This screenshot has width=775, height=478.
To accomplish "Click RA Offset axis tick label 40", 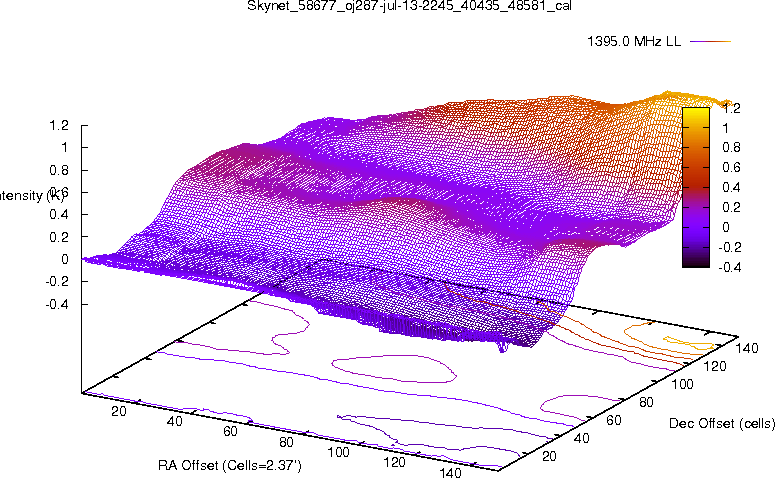I will click(174, 421).
